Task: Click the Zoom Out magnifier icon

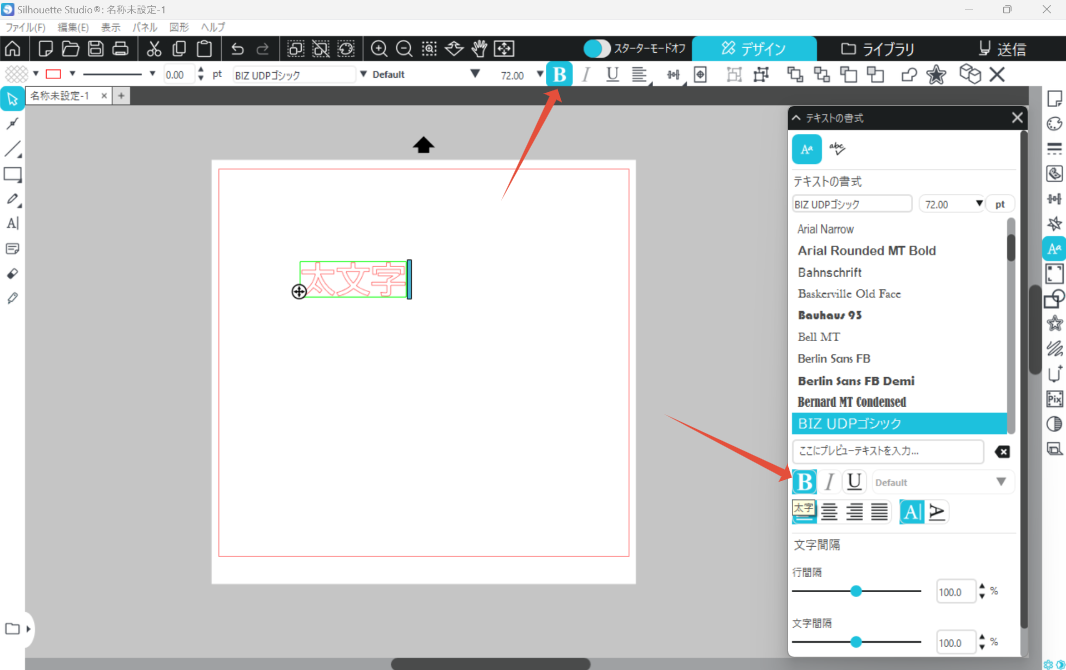Action: (404, 49)
